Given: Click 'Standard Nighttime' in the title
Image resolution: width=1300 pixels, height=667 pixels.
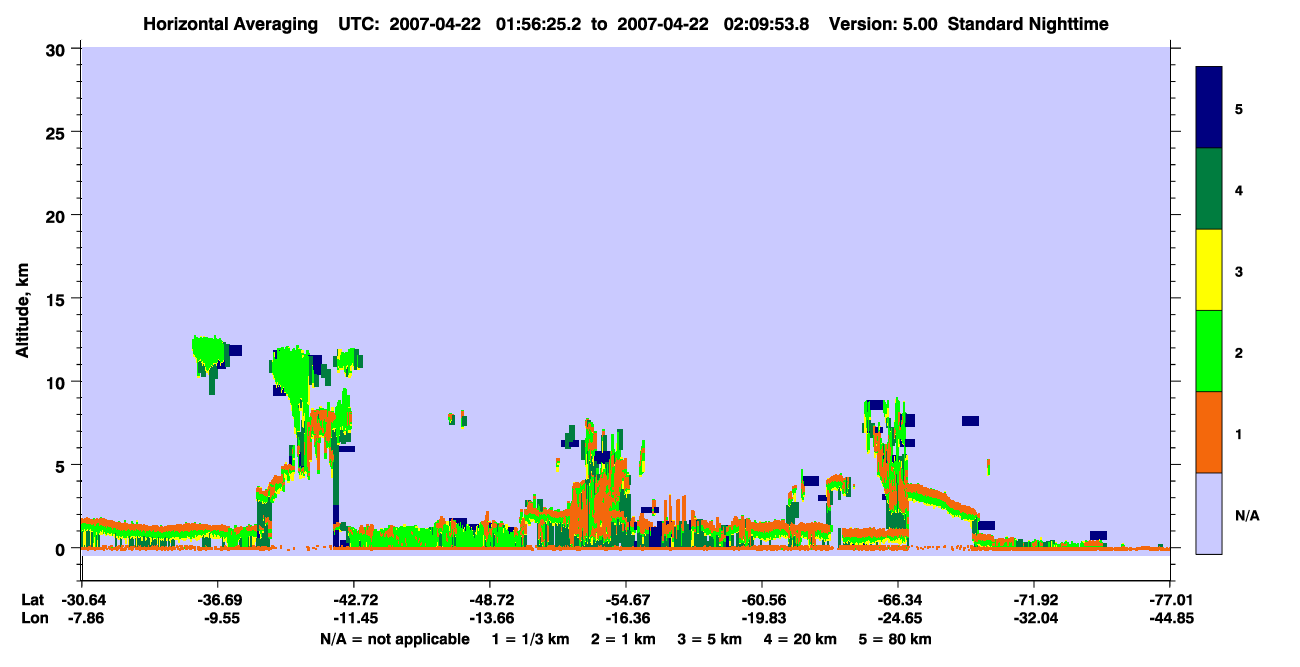Looking at the screenshot, I should [x=1028, y=24].
